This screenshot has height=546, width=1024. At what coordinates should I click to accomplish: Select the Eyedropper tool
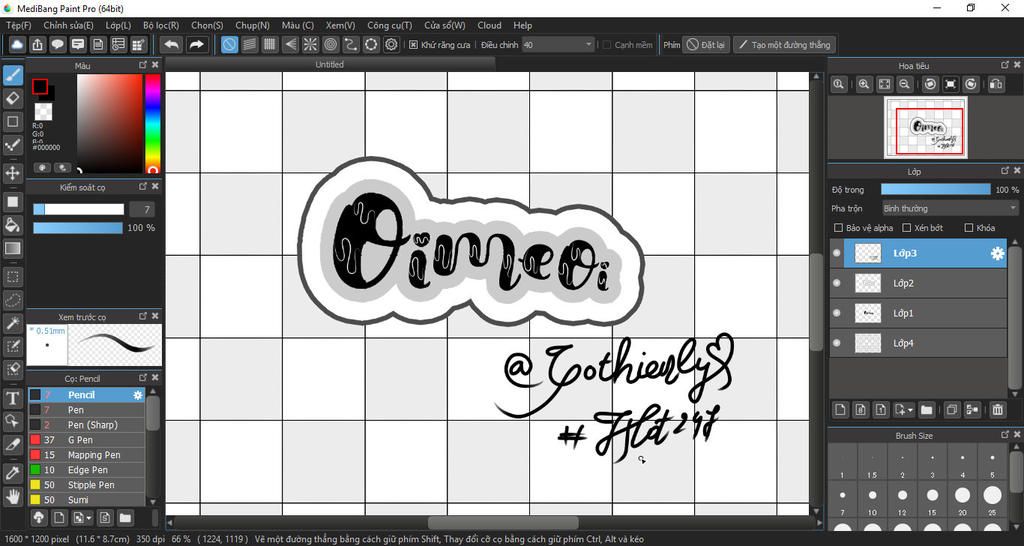click(12, 473)
